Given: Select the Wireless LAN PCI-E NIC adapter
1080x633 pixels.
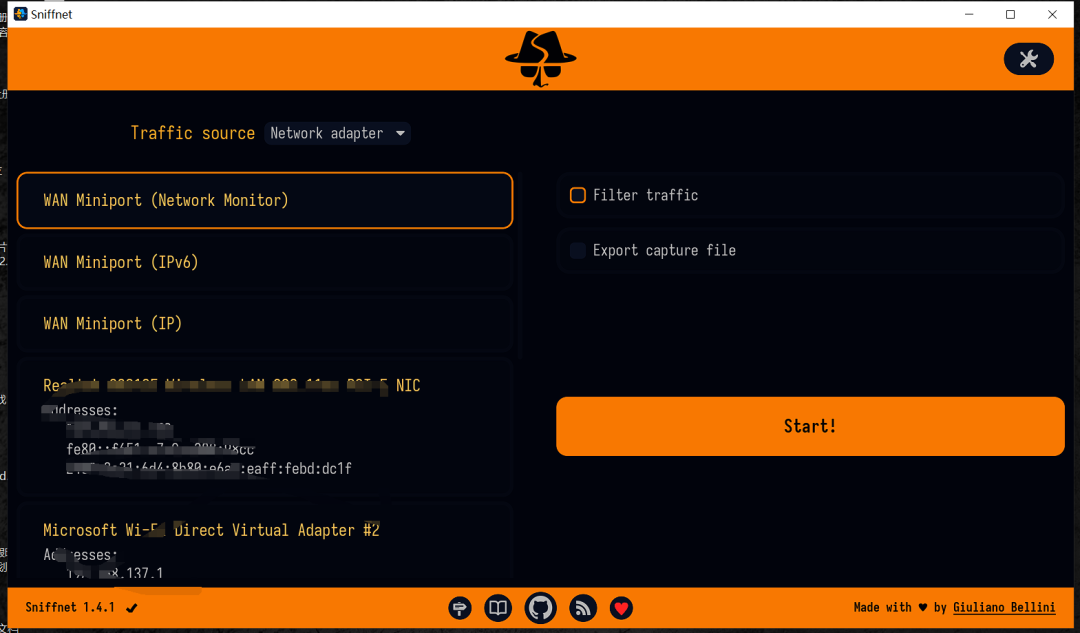Looking at the screenshot, I should tap(265, 427).
